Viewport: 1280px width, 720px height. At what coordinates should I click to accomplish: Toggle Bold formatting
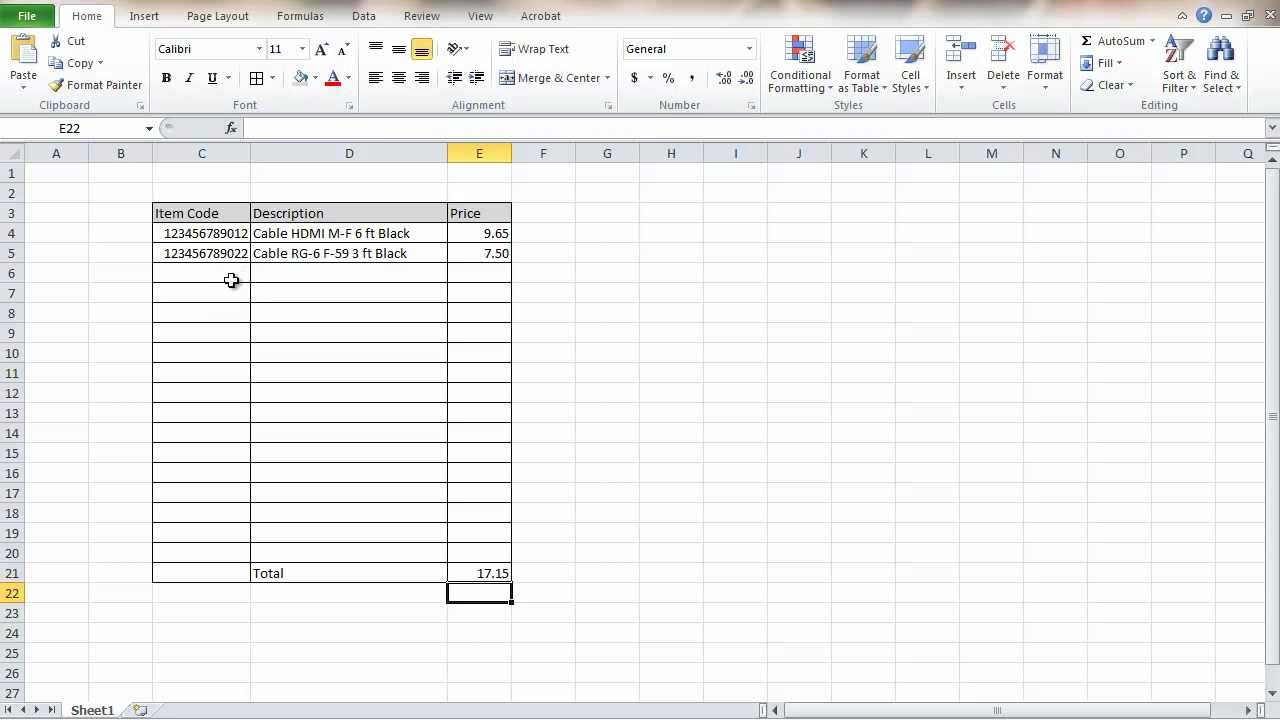tap(166, 78)
